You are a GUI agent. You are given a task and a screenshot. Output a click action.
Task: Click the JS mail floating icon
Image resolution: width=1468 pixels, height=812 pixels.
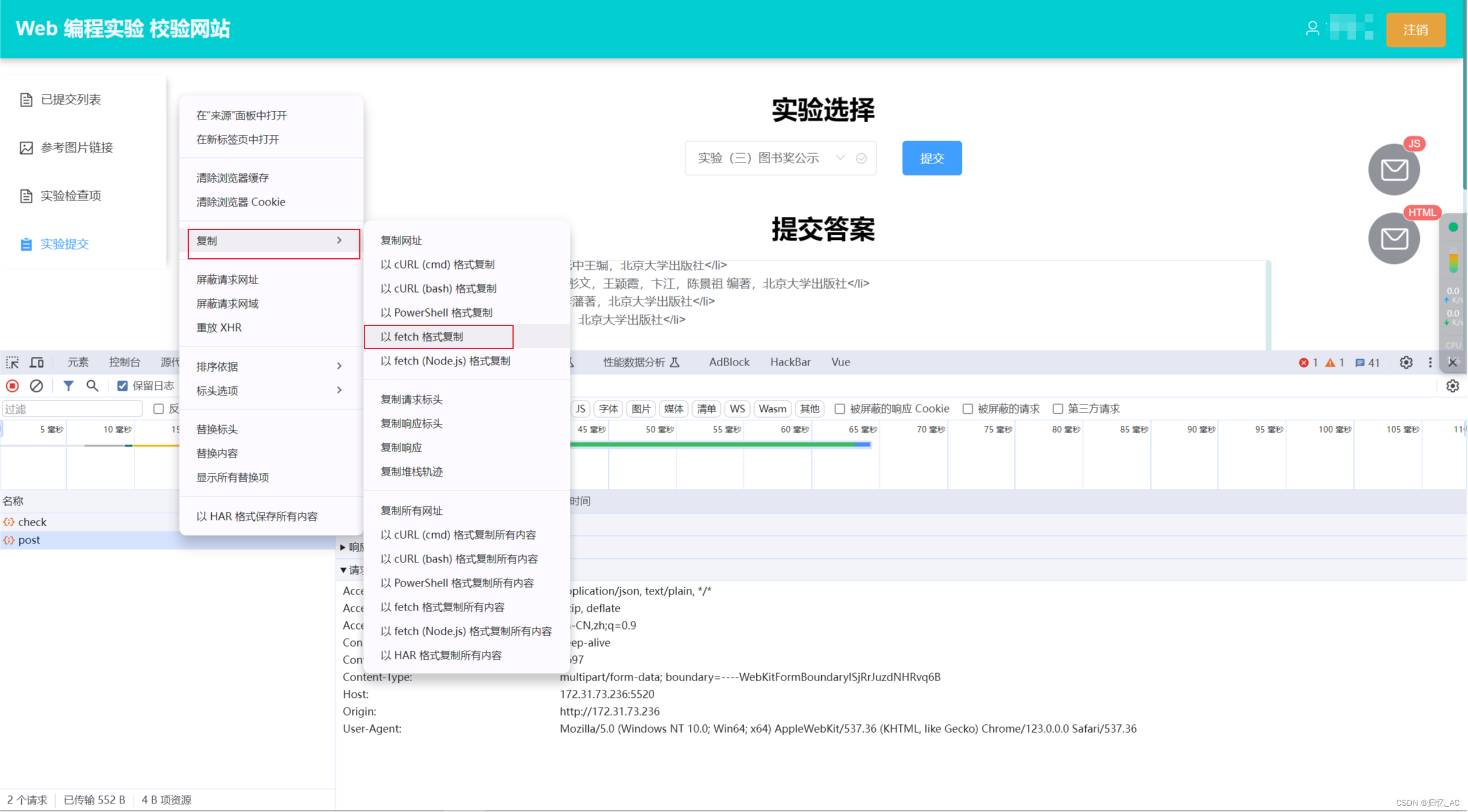[x=1394, y=170]
